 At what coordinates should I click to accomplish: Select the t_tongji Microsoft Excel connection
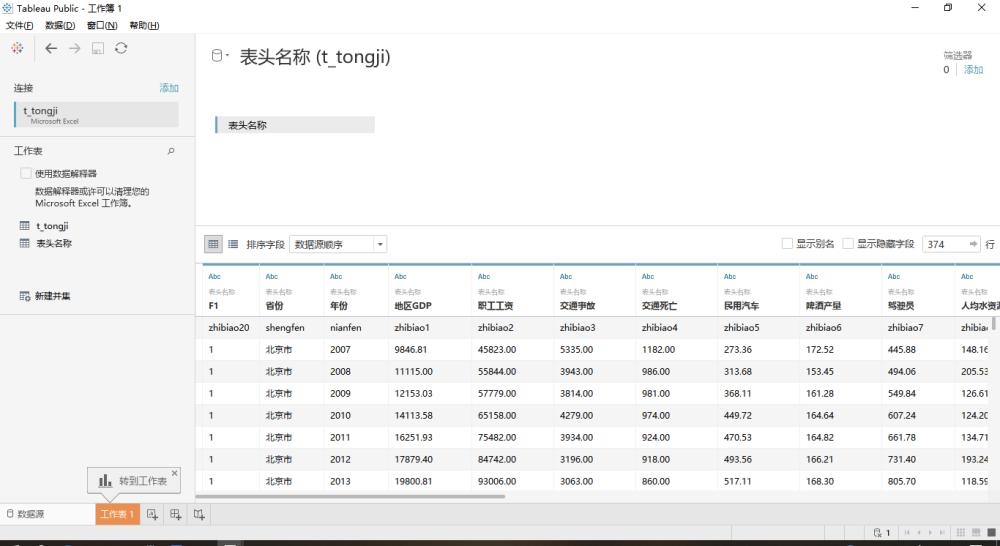click(x=96, y=115)
